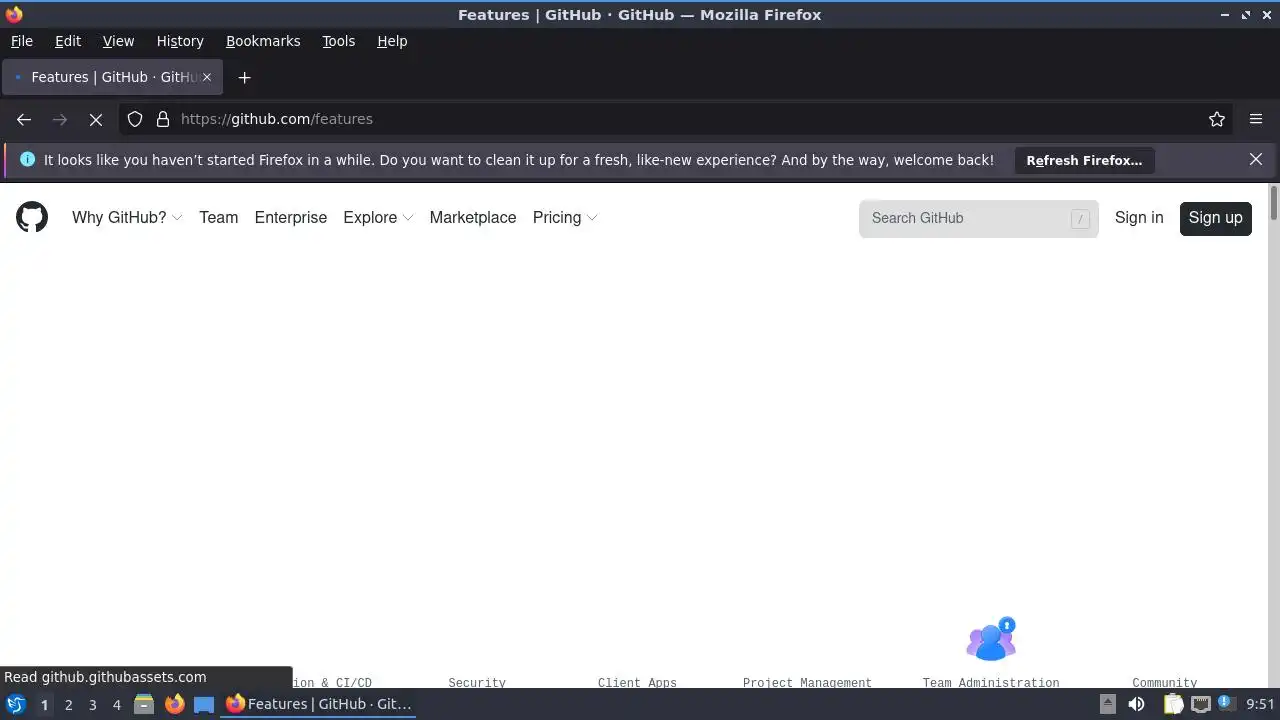This screenshot has height=720, width=1280.
Task: Open the History menu
Action: 180,41
